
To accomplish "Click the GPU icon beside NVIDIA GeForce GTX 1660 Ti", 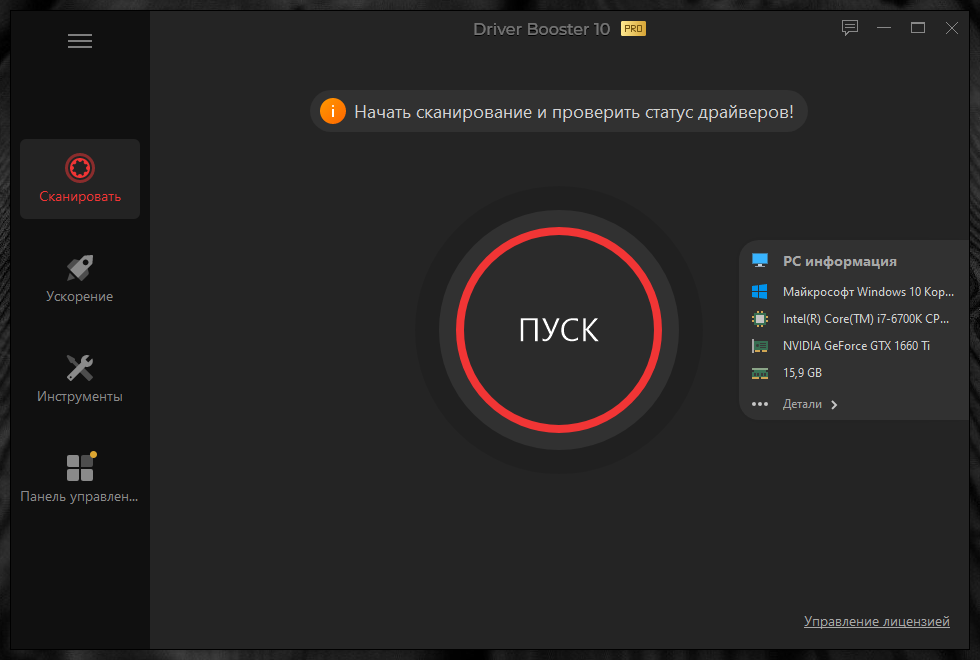I will pos(761,346).
